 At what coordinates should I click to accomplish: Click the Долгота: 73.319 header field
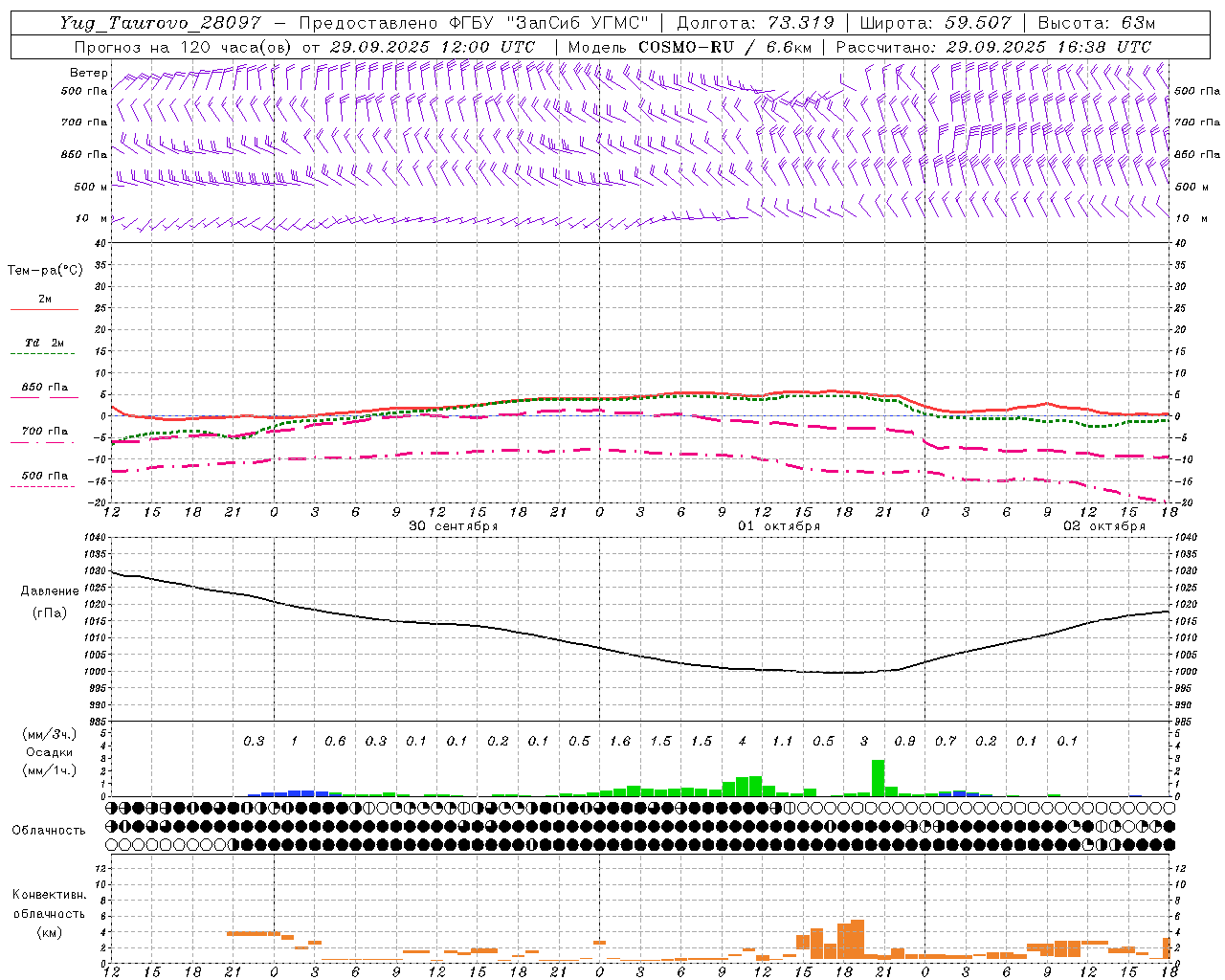tap(755, 23)
